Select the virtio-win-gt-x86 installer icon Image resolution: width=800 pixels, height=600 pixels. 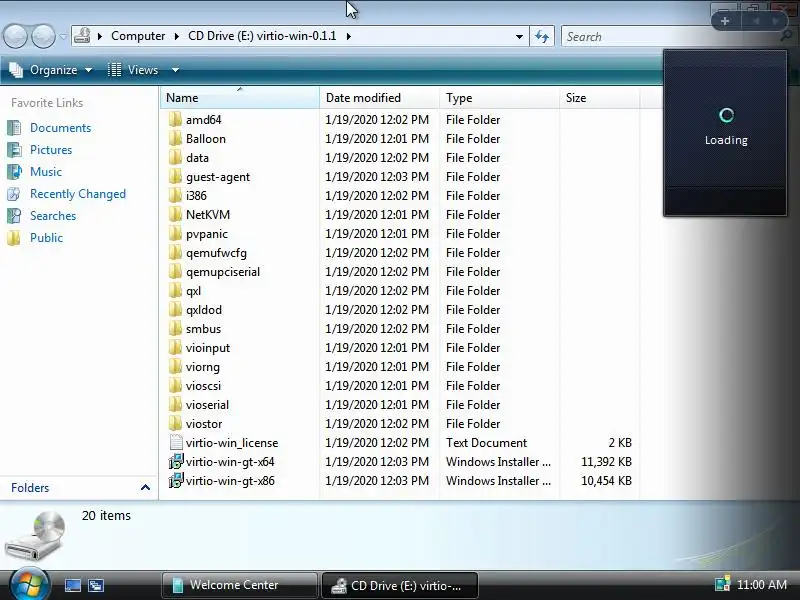pyautogui.click(x=176, y=481)
